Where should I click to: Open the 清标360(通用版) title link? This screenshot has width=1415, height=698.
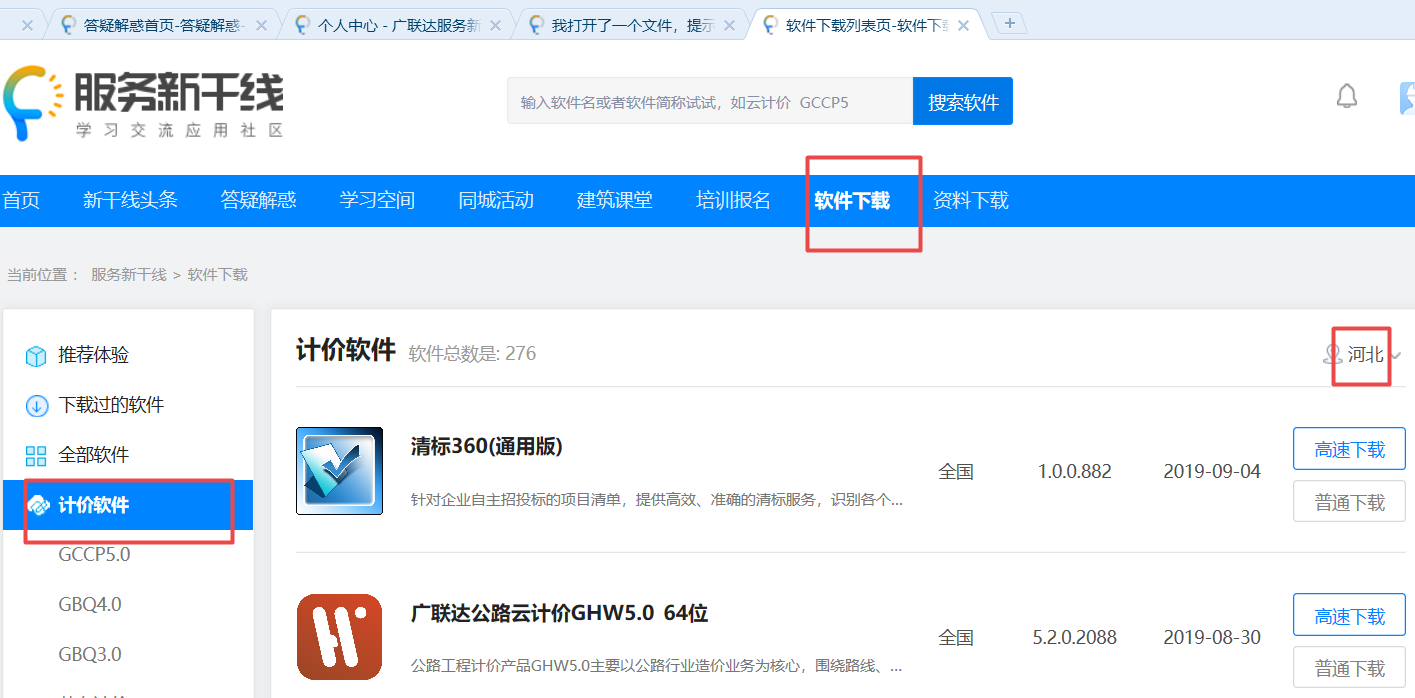pyautogui.click(x=487, y=447)
